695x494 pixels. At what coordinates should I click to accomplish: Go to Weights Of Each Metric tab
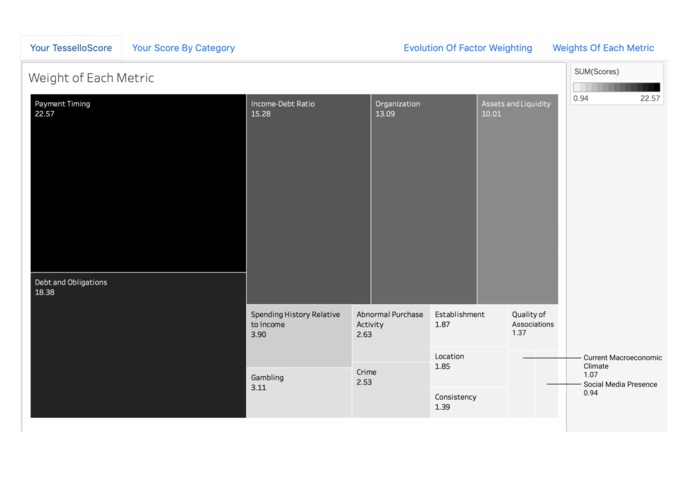point(603,48)
